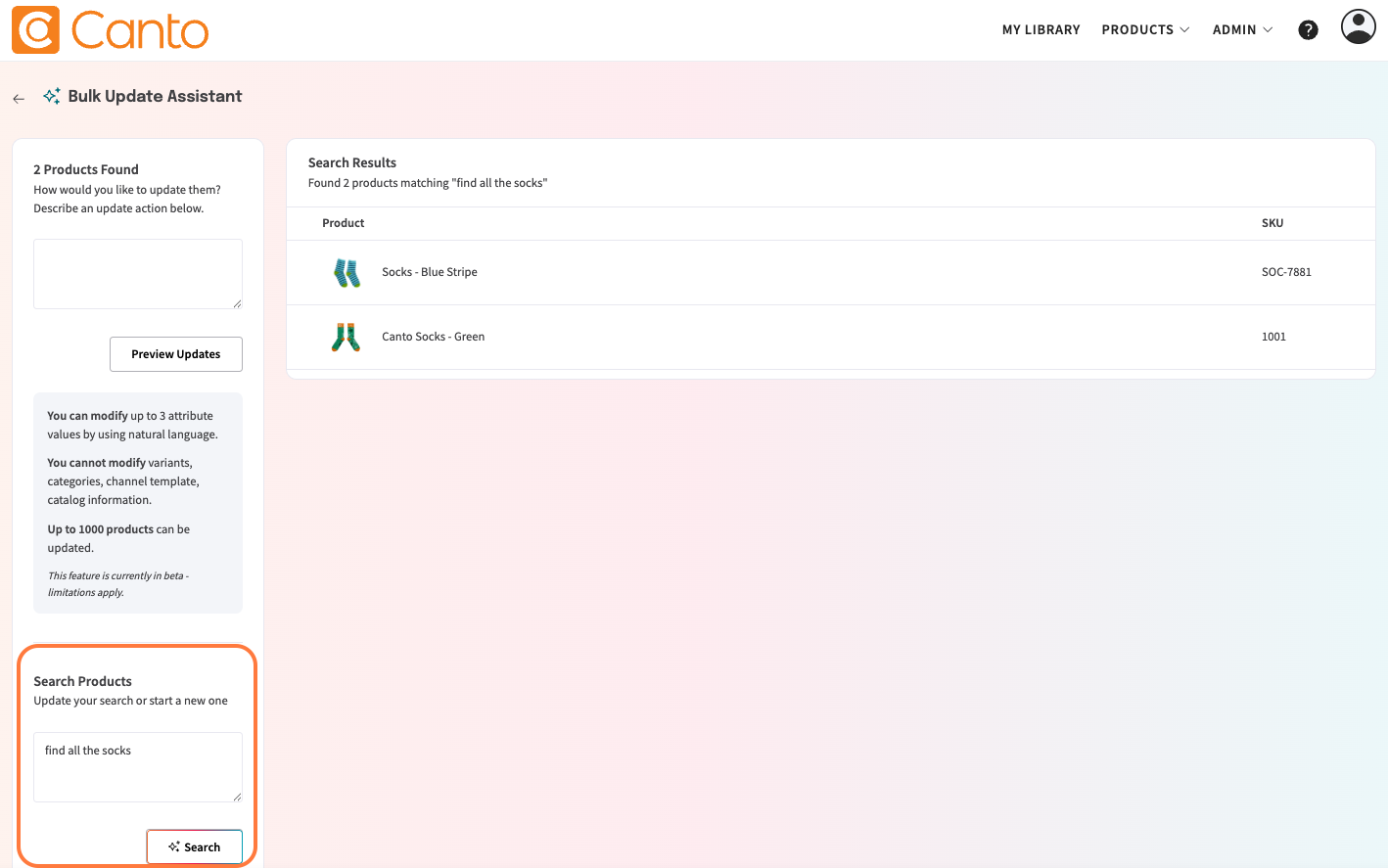Click the sparkle icon beside Bulk Update Assistant
Image resolution: width=1388 pixels, height=868 pixels.
52,96
